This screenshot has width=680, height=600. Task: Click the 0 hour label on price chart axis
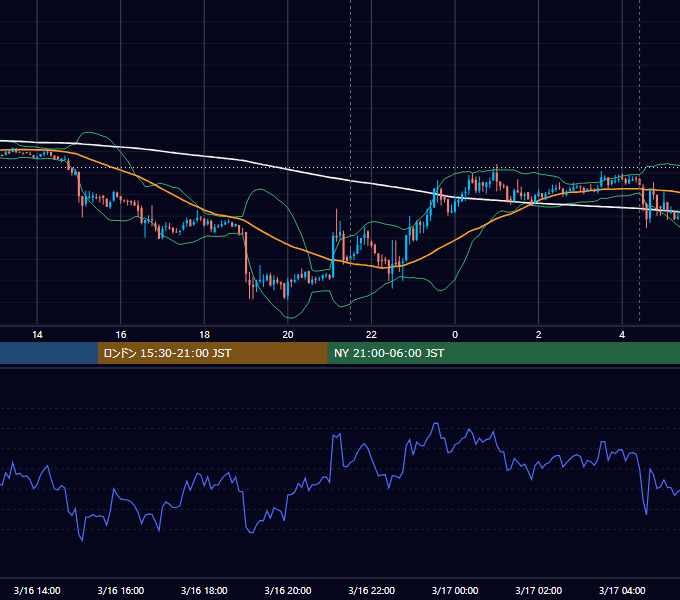click(x=455, y=335)
